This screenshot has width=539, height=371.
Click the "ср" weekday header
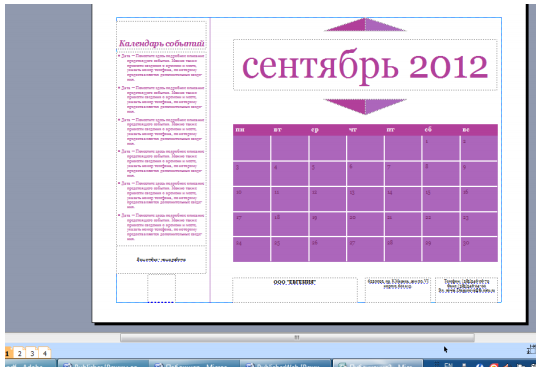[315, 130]
